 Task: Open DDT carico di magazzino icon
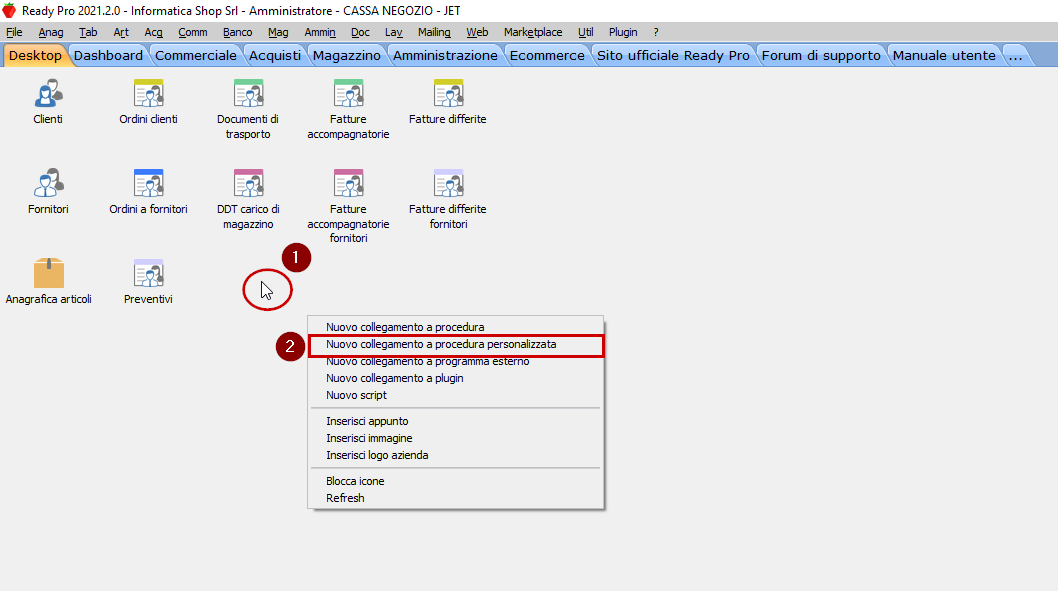coord(248,184)
